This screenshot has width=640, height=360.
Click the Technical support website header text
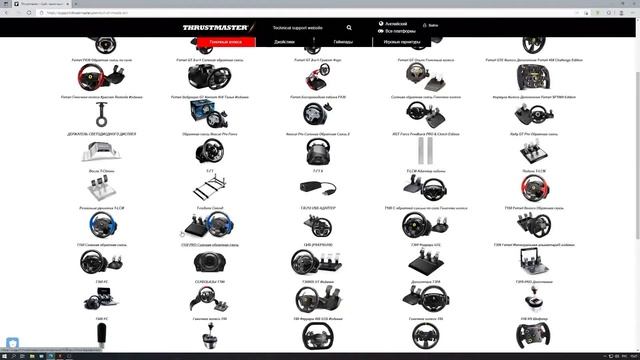pos(298,28)
